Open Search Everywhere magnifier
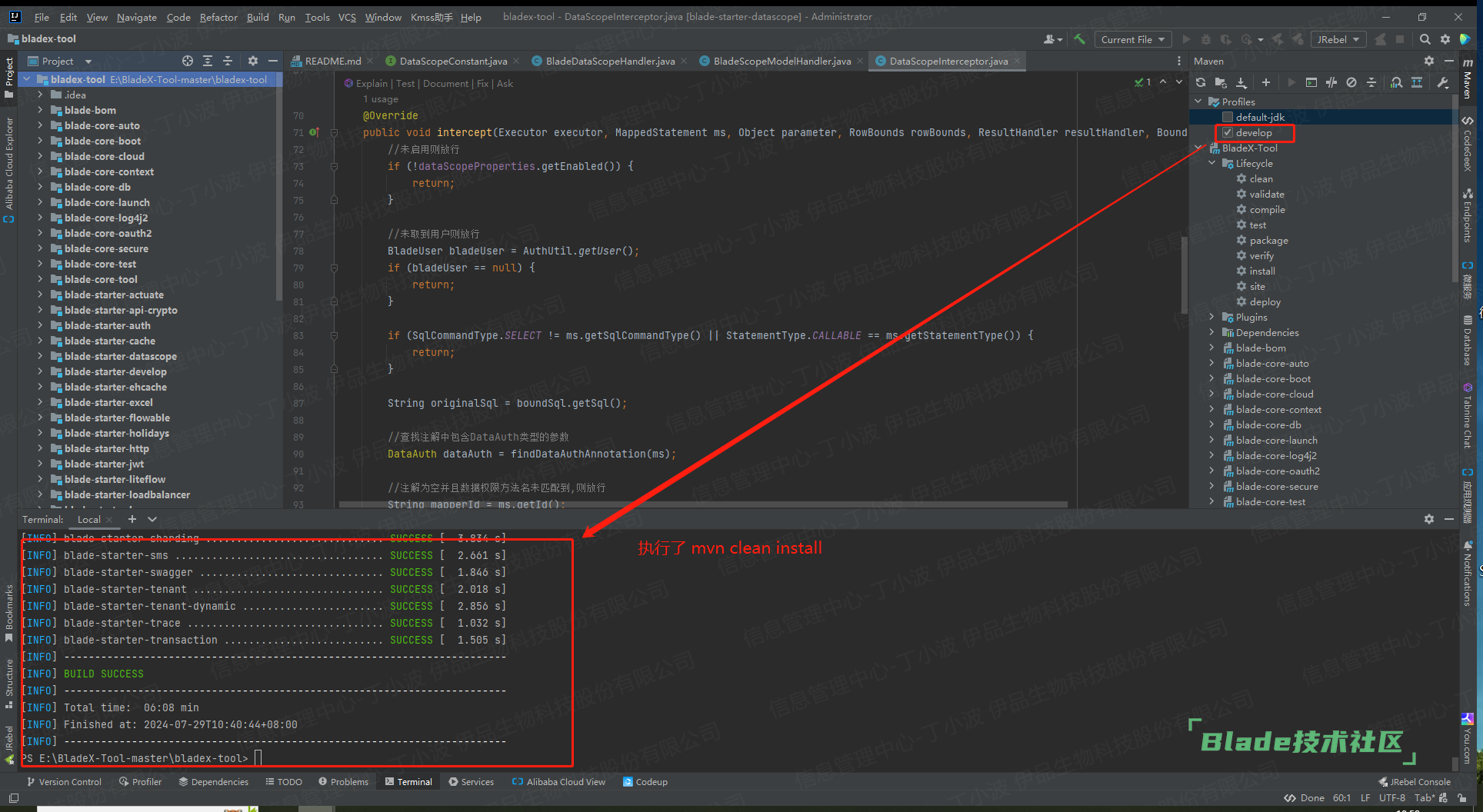 (x=1425, y=39)
